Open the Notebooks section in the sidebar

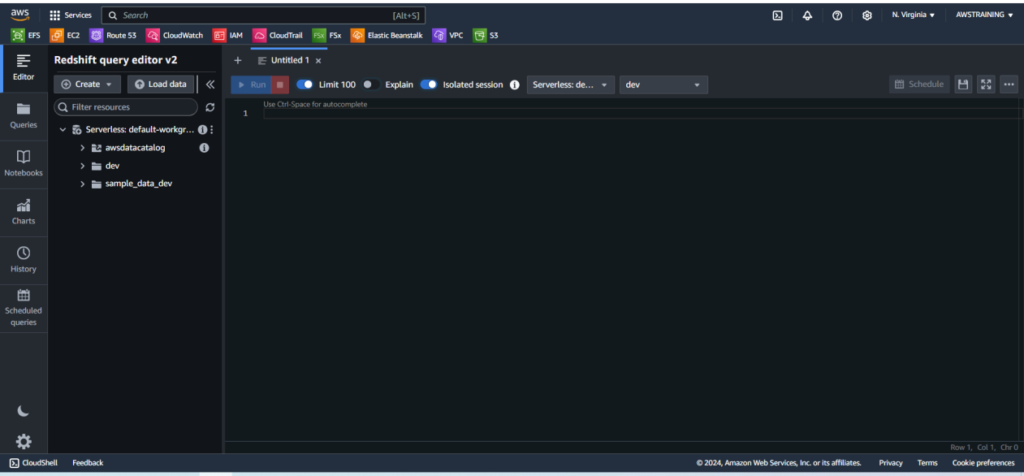(x=24, y=163)
